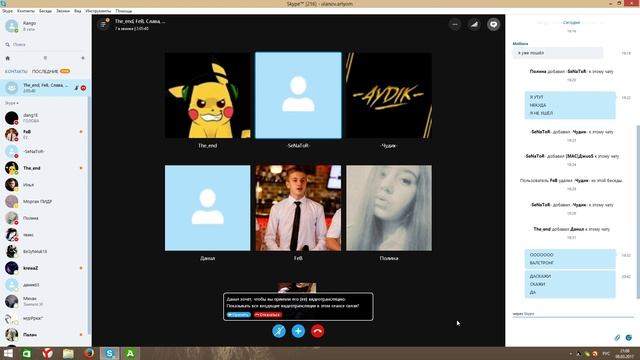Click the Чудик AYDIK logo tile
This screenshot has width=640, height=360.
pos(389,95)
